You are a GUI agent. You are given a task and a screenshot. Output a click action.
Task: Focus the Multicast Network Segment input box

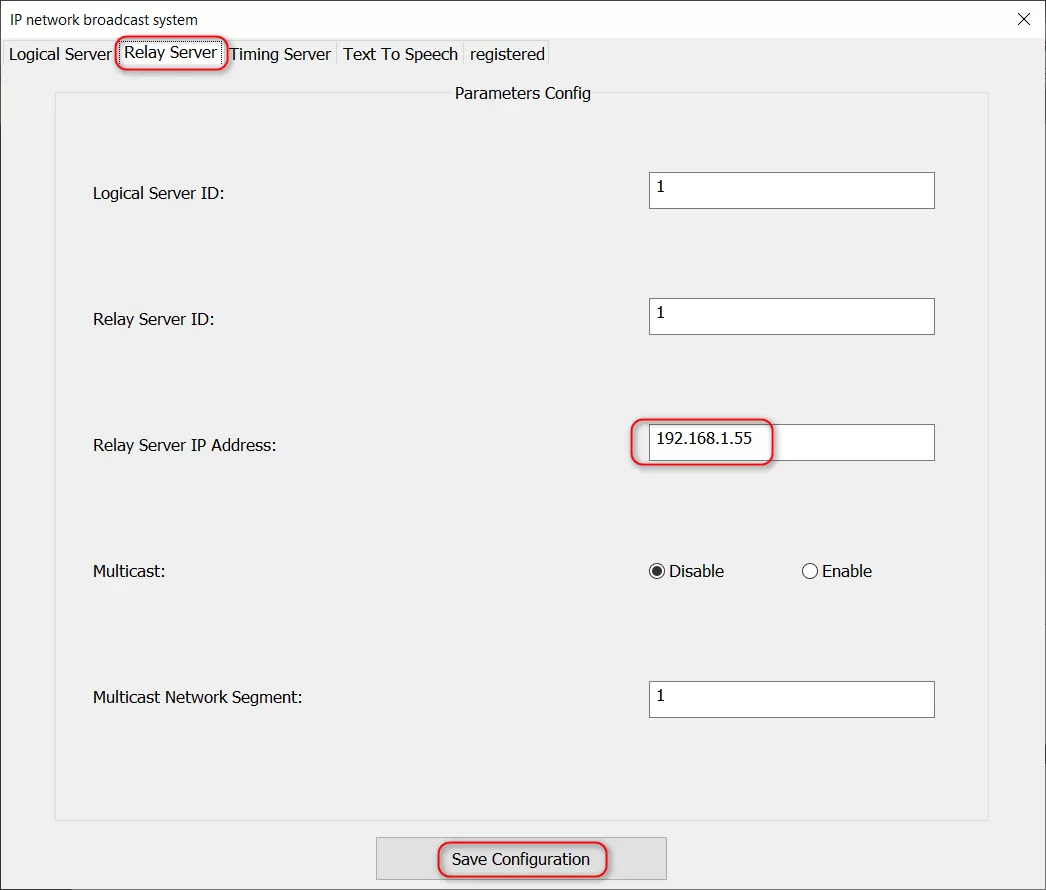point(791,699)
